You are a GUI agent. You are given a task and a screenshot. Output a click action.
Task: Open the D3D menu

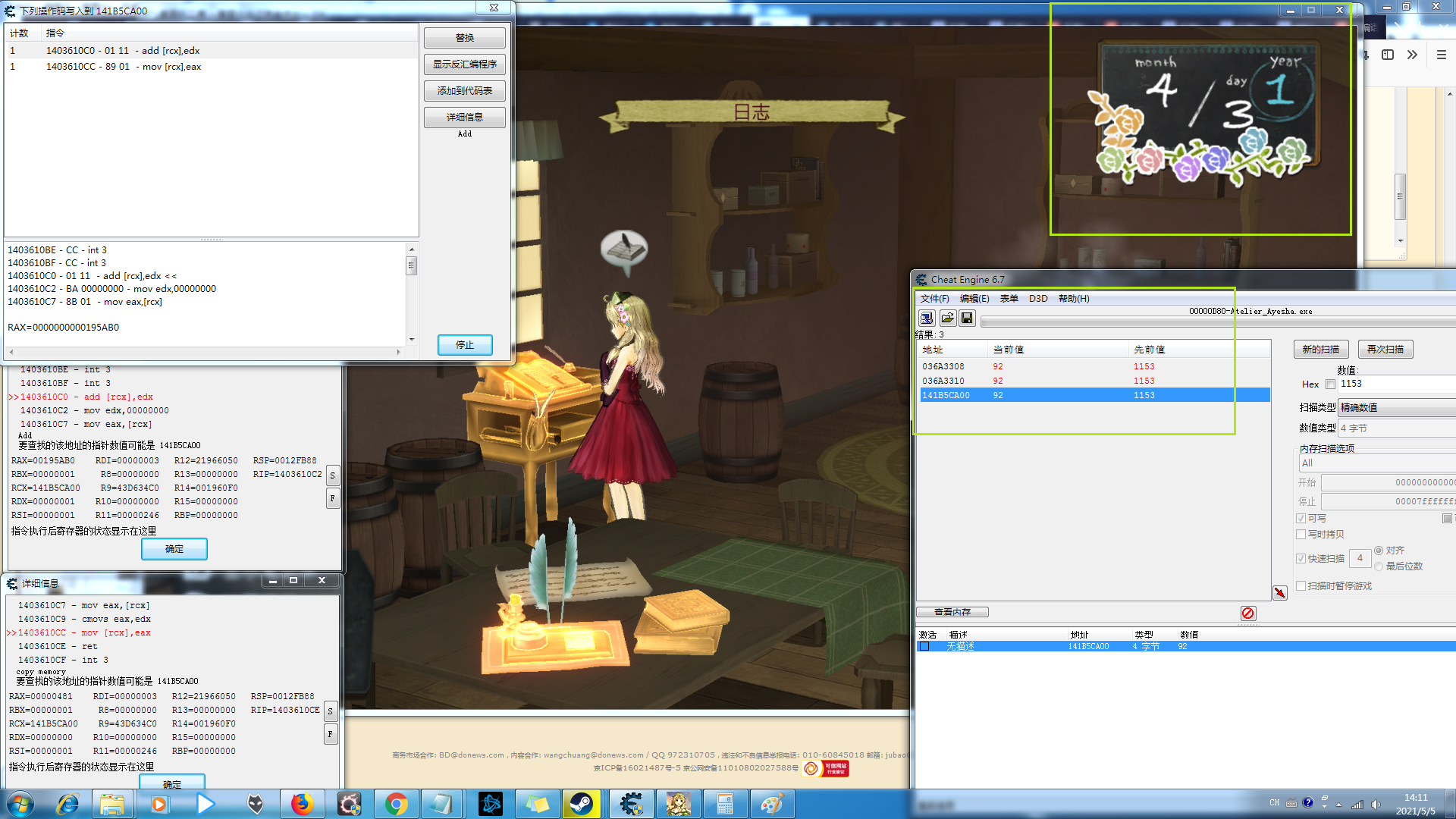1038,299
